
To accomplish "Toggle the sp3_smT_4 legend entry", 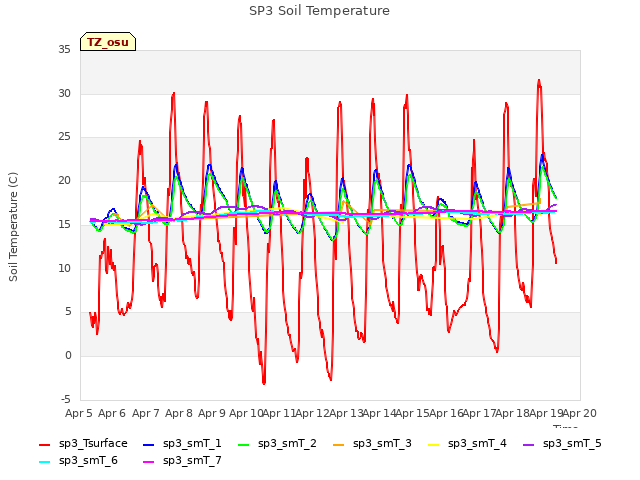I will (467, 443).
